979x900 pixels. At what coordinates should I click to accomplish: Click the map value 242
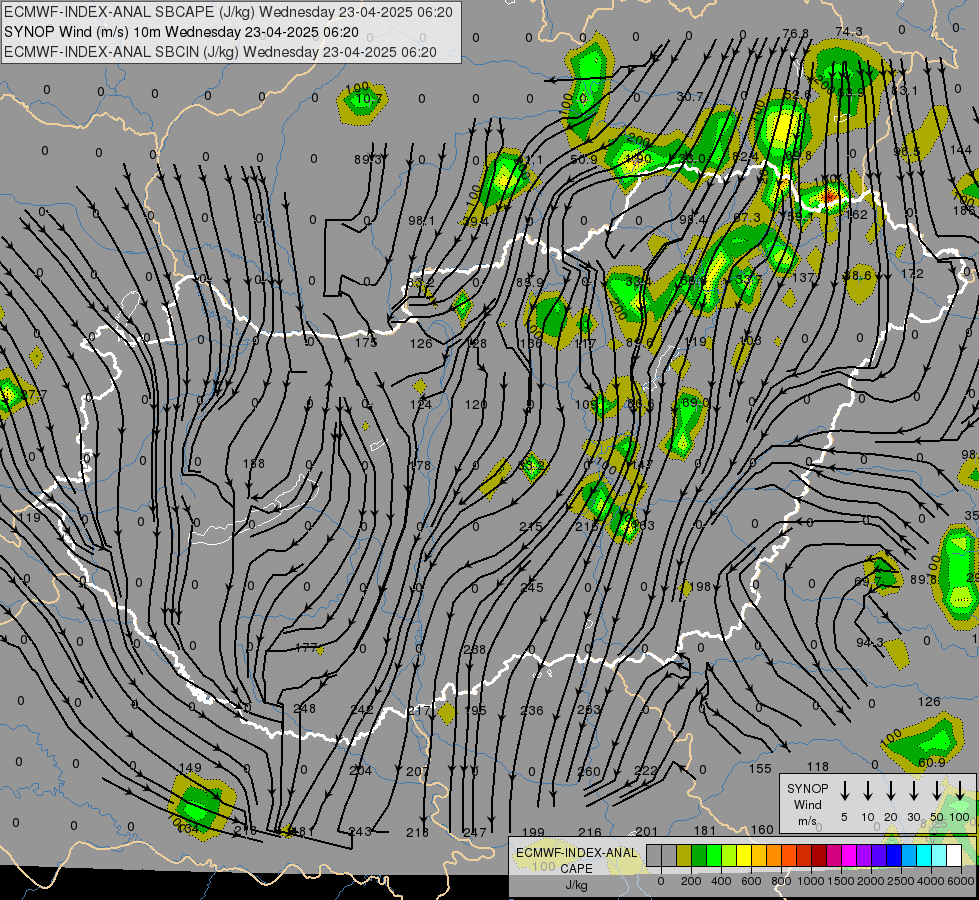pyautogui.click(x=362, y=710)
